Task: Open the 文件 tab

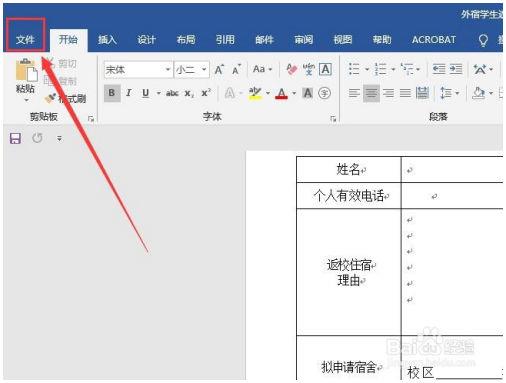Action: (x=25, y=40)
